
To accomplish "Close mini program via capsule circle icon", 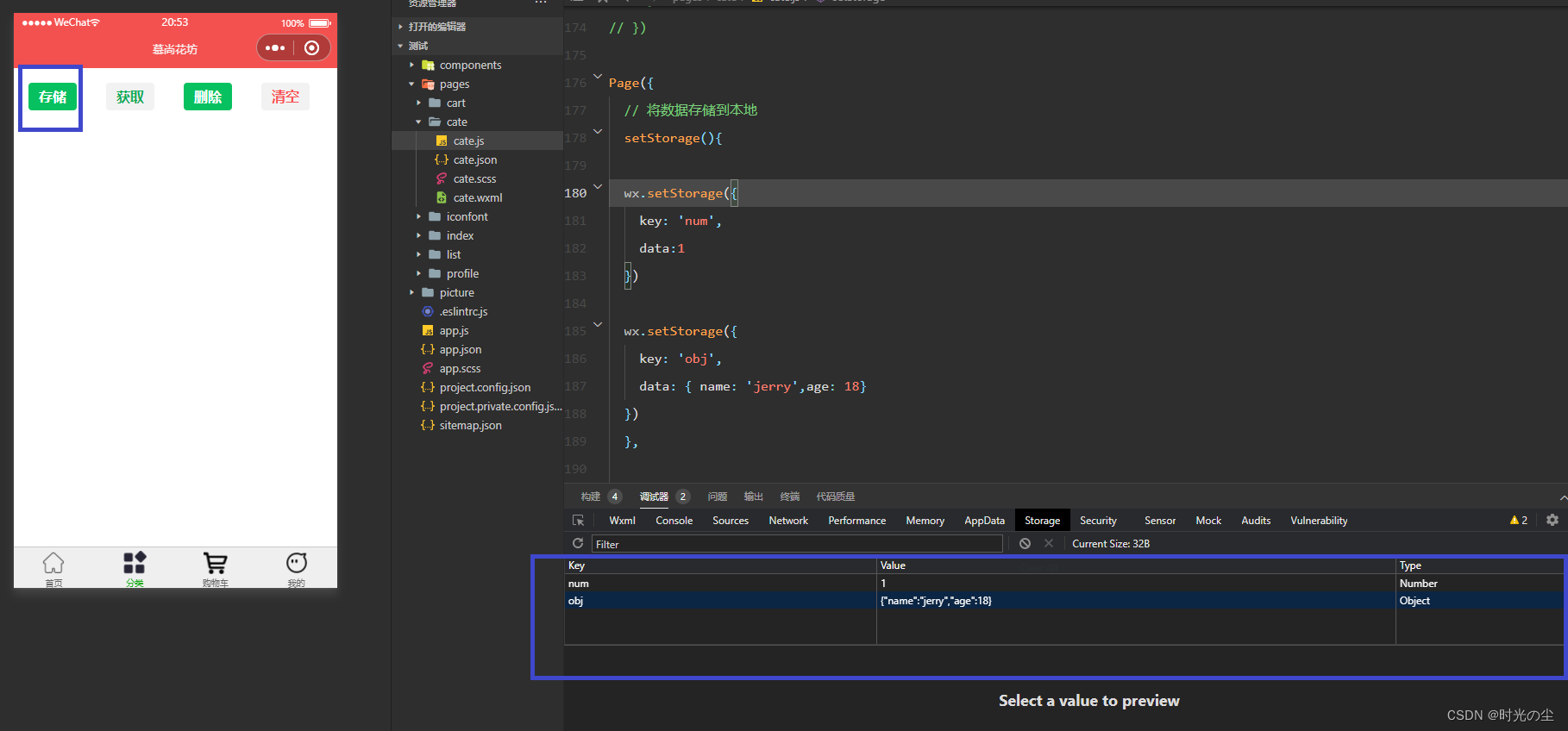I will [312, 48].
